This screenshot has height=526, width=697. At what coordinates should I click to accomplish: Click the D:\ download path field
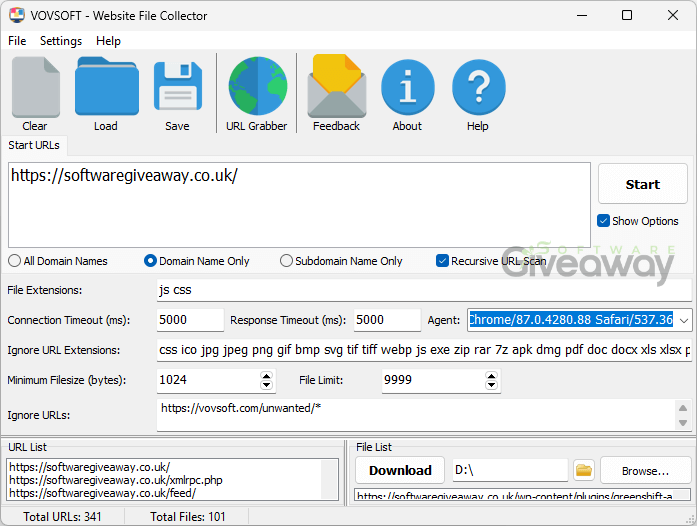point(510,470)
